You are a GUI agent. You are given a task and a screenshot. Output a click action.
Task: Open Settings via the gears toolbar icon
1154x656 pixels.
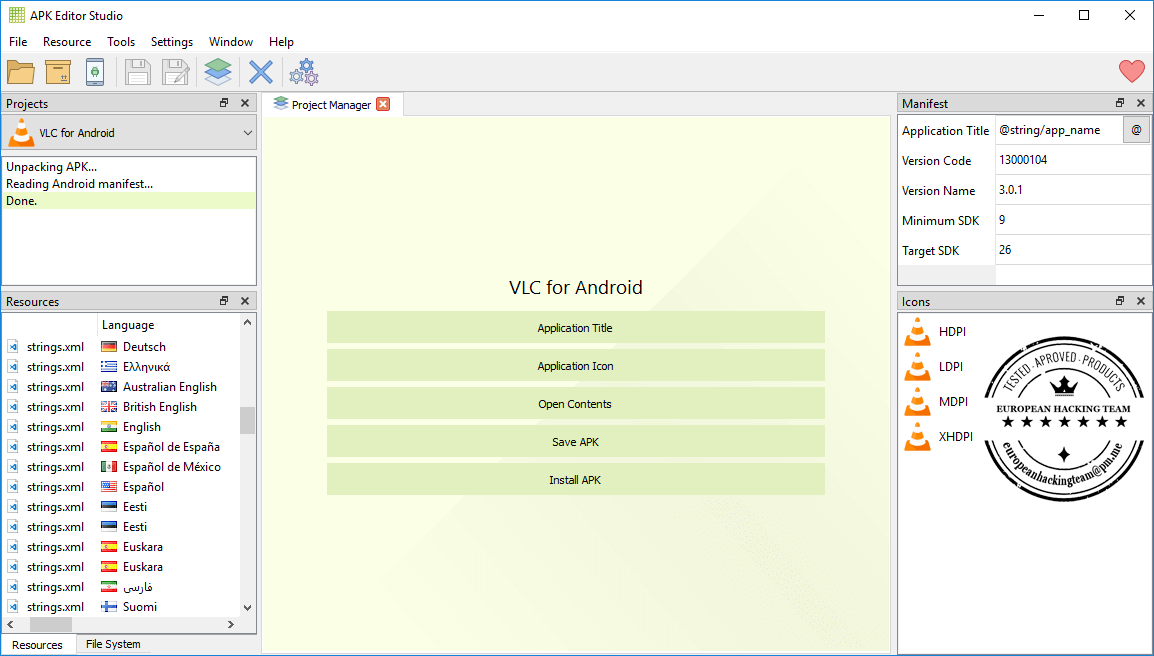point(303,71)
